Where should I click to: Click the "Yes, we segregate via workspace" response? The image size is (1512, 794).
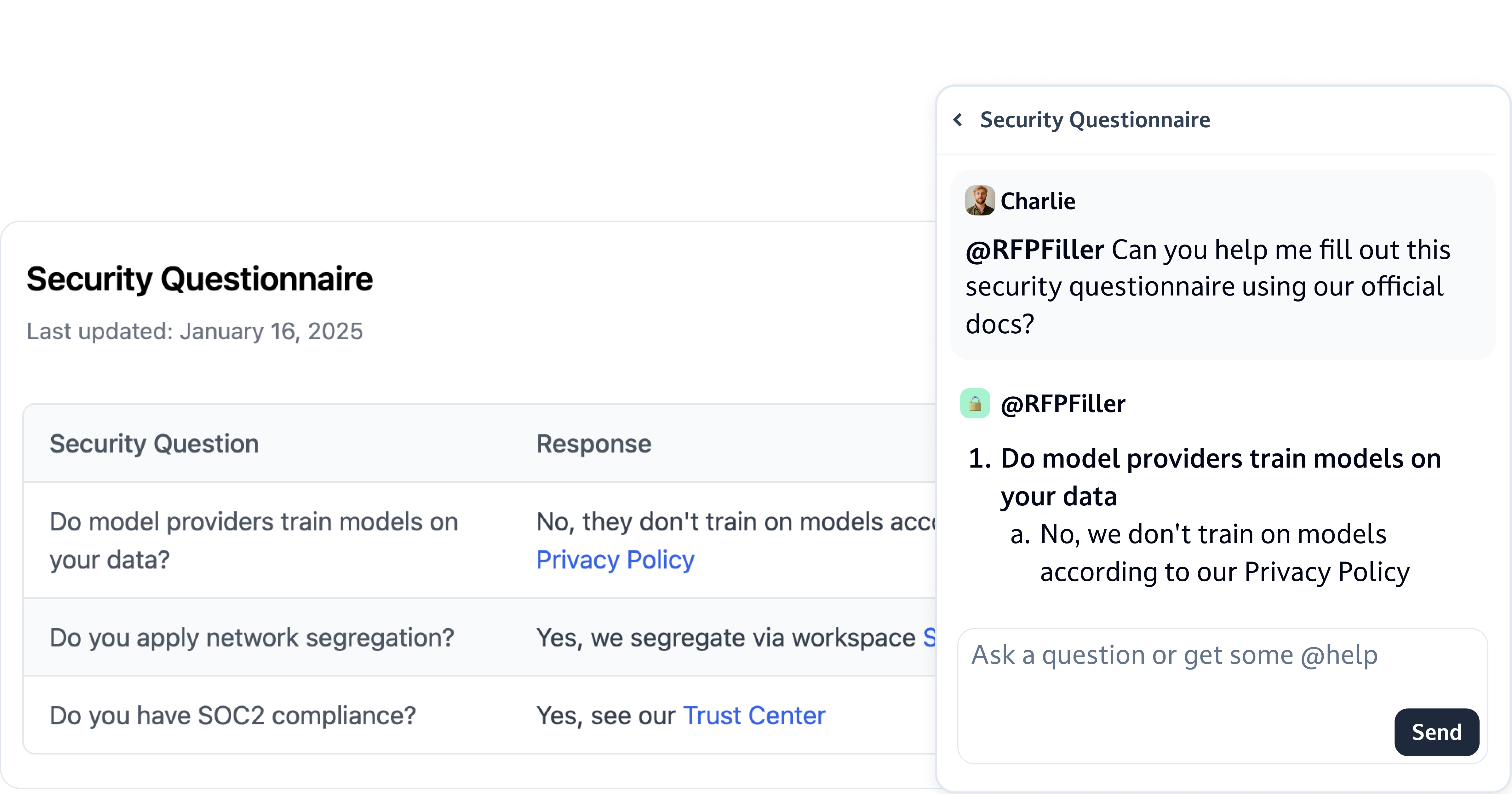[725, 638]
